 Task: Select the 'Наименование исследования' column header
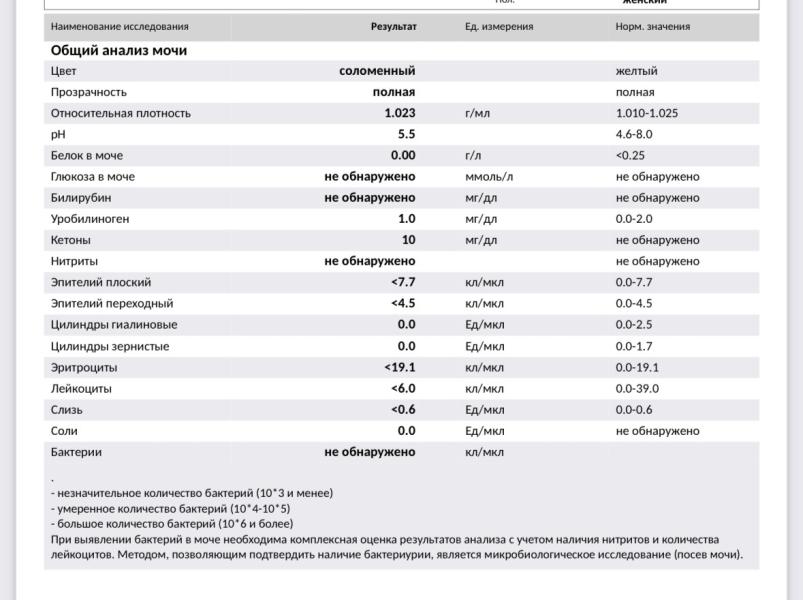tap(119, 27)
